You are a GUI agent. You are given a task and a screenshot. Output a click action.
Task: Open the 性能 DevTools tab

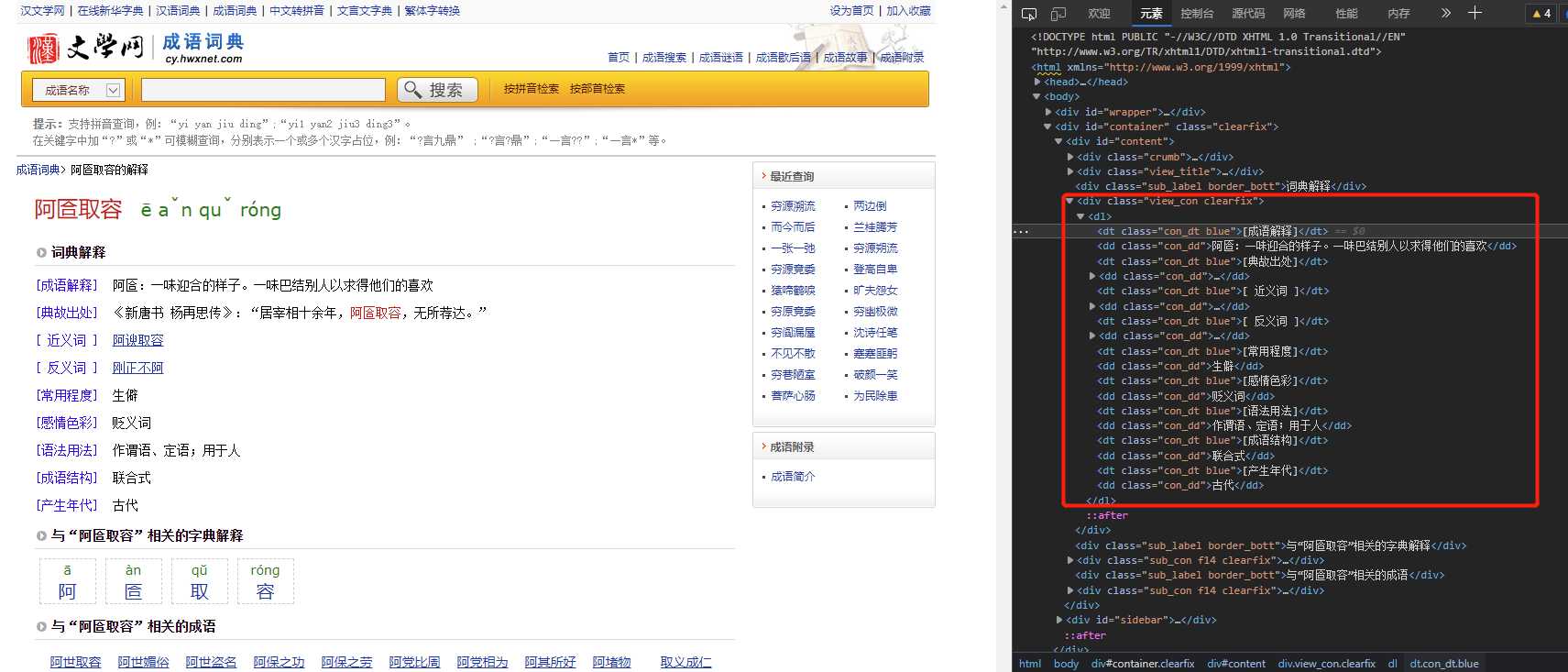1346,14
